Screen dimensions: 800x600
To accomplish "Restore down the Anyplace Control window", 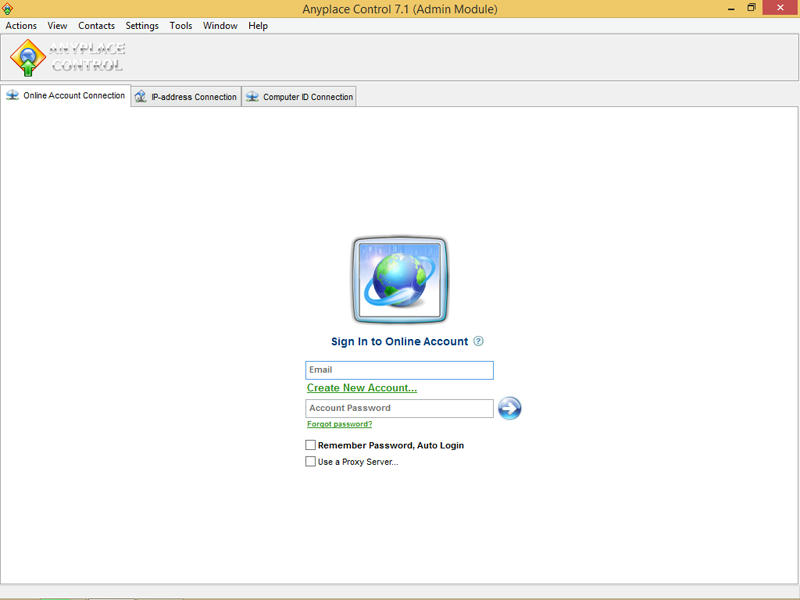I will click(x=751, y=8).
